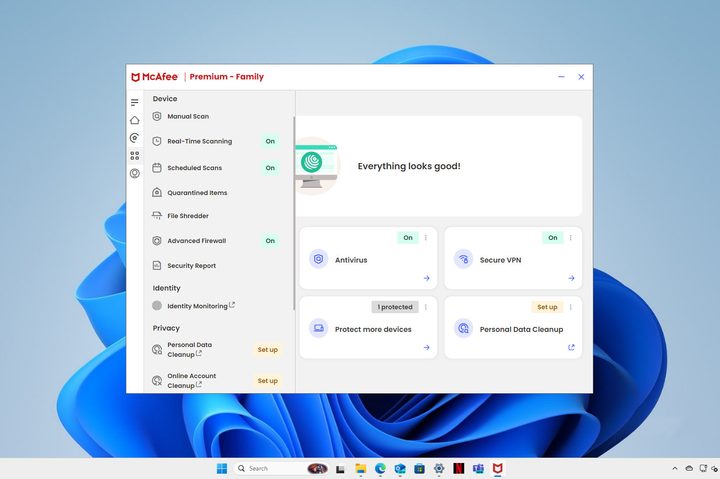Click the Scheduled Scans calendar icon
This screenshot has height=479, width=720.
[157, 168]
